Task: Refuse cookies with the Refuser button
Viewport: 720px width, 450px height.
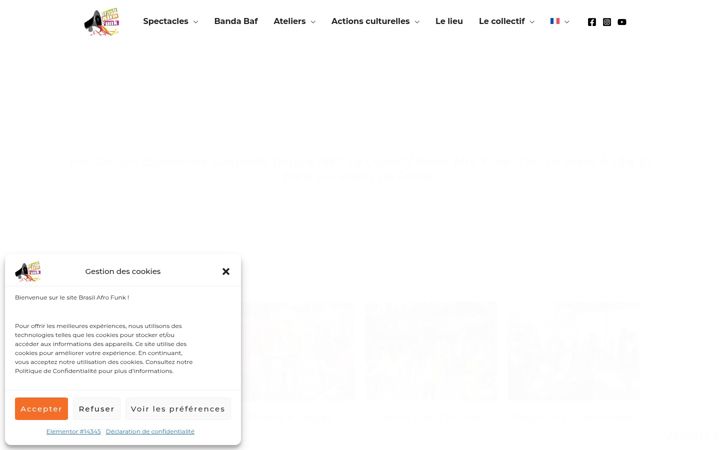Action: pyautogui.click(x=96, y=409)
